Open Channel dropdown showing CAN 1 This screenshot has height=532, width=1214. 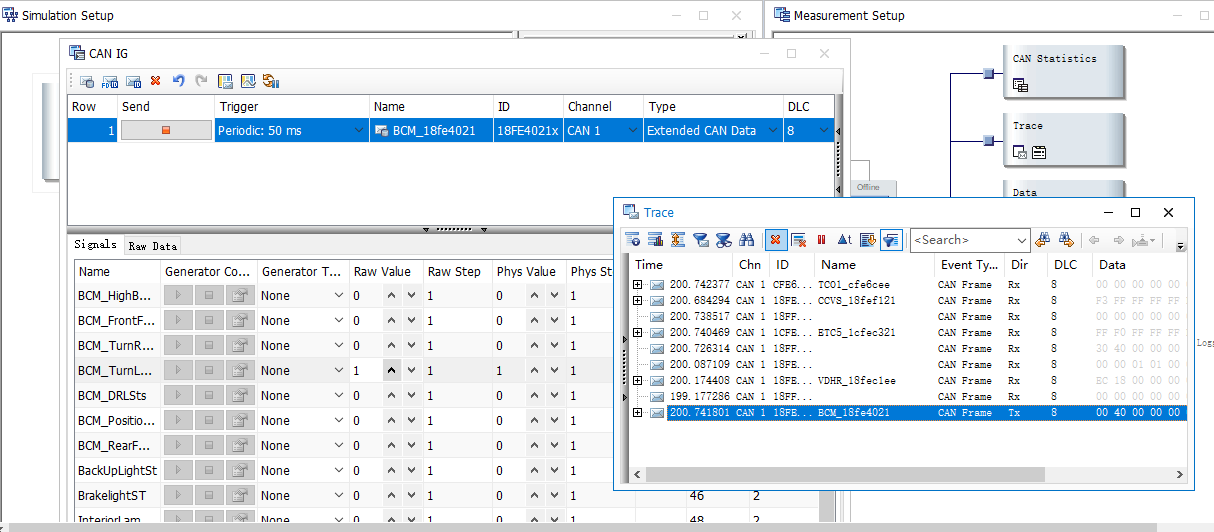(632, 130)
